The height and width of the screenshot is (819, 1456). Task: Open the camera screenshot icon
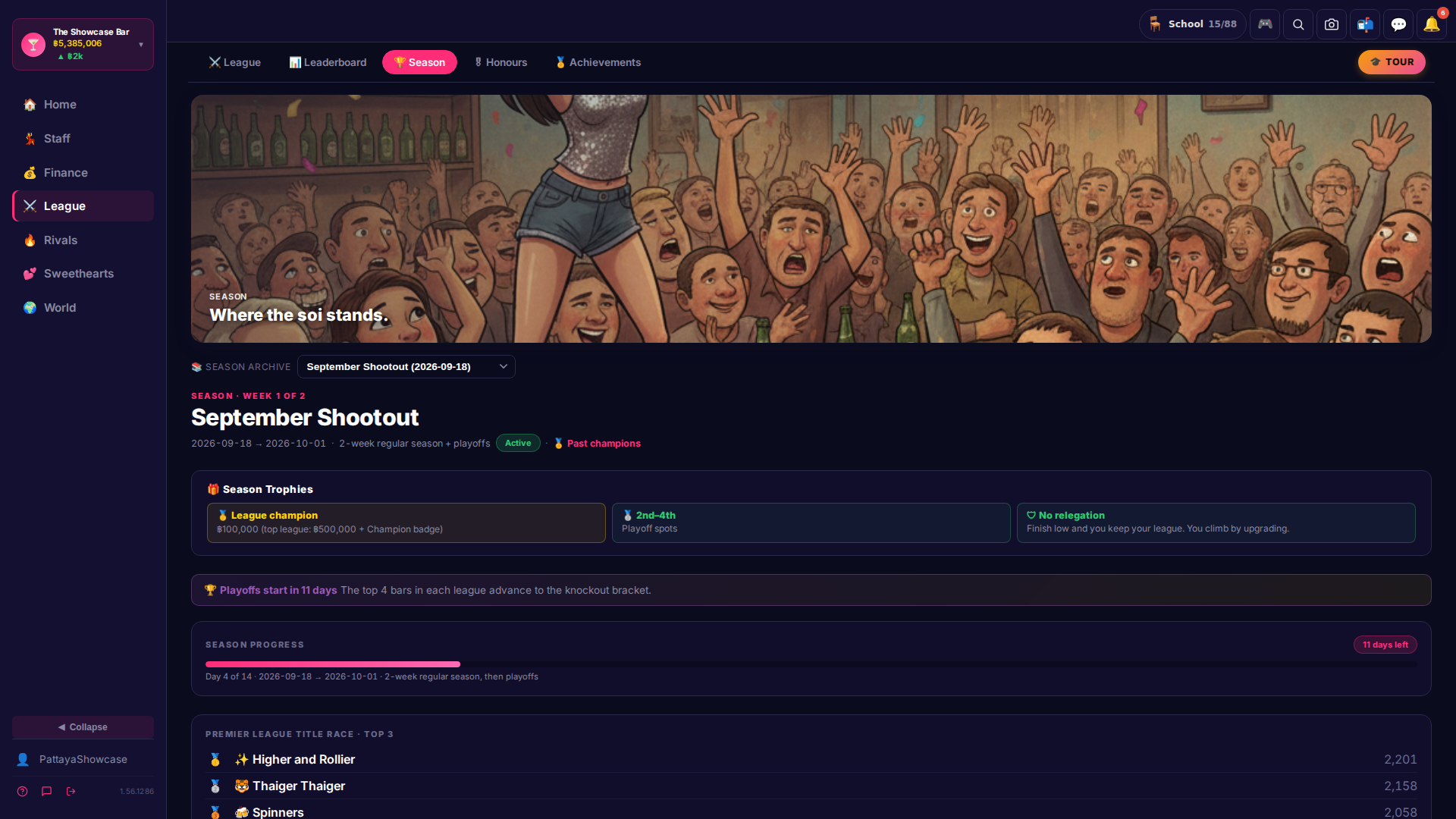[x=1332, y=24]
